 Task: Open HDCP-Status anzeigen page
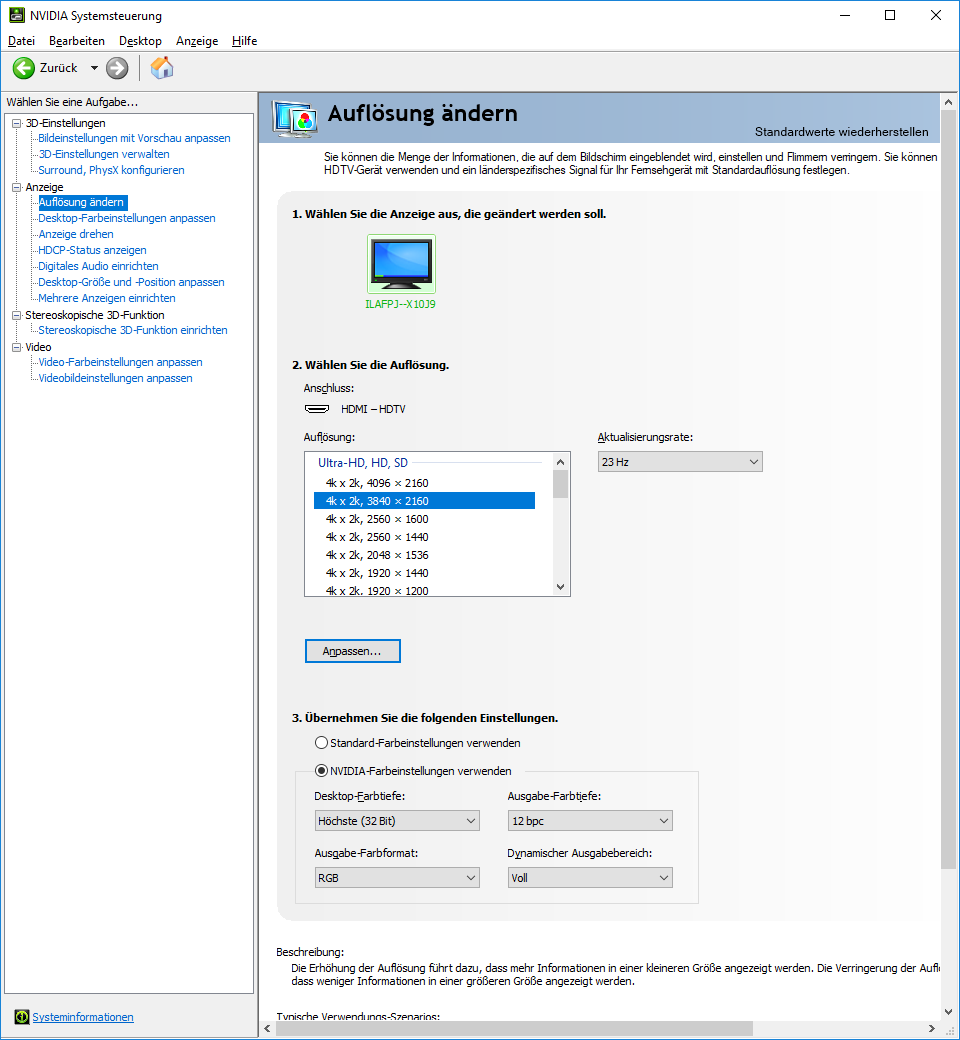click(92, 250)
